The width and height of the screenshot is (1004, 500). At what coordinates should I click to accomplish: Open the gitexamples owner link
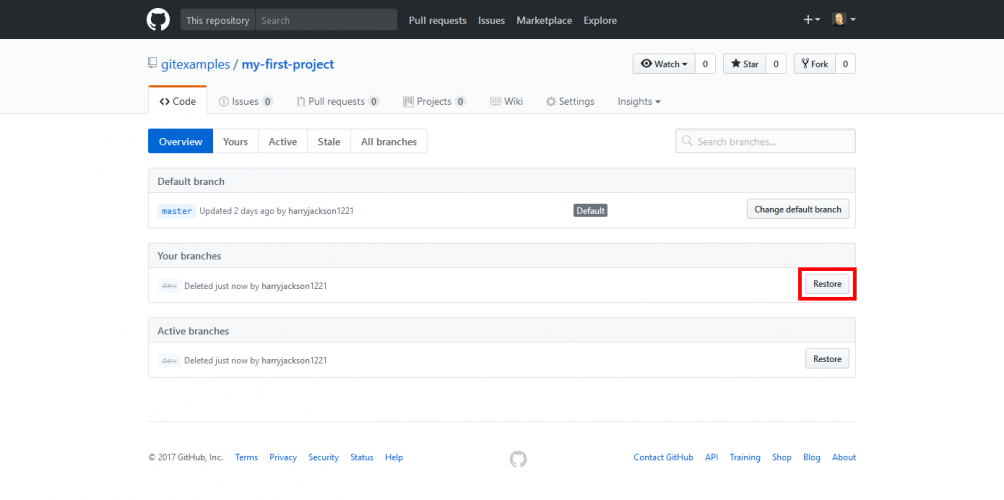coord(195,65)
